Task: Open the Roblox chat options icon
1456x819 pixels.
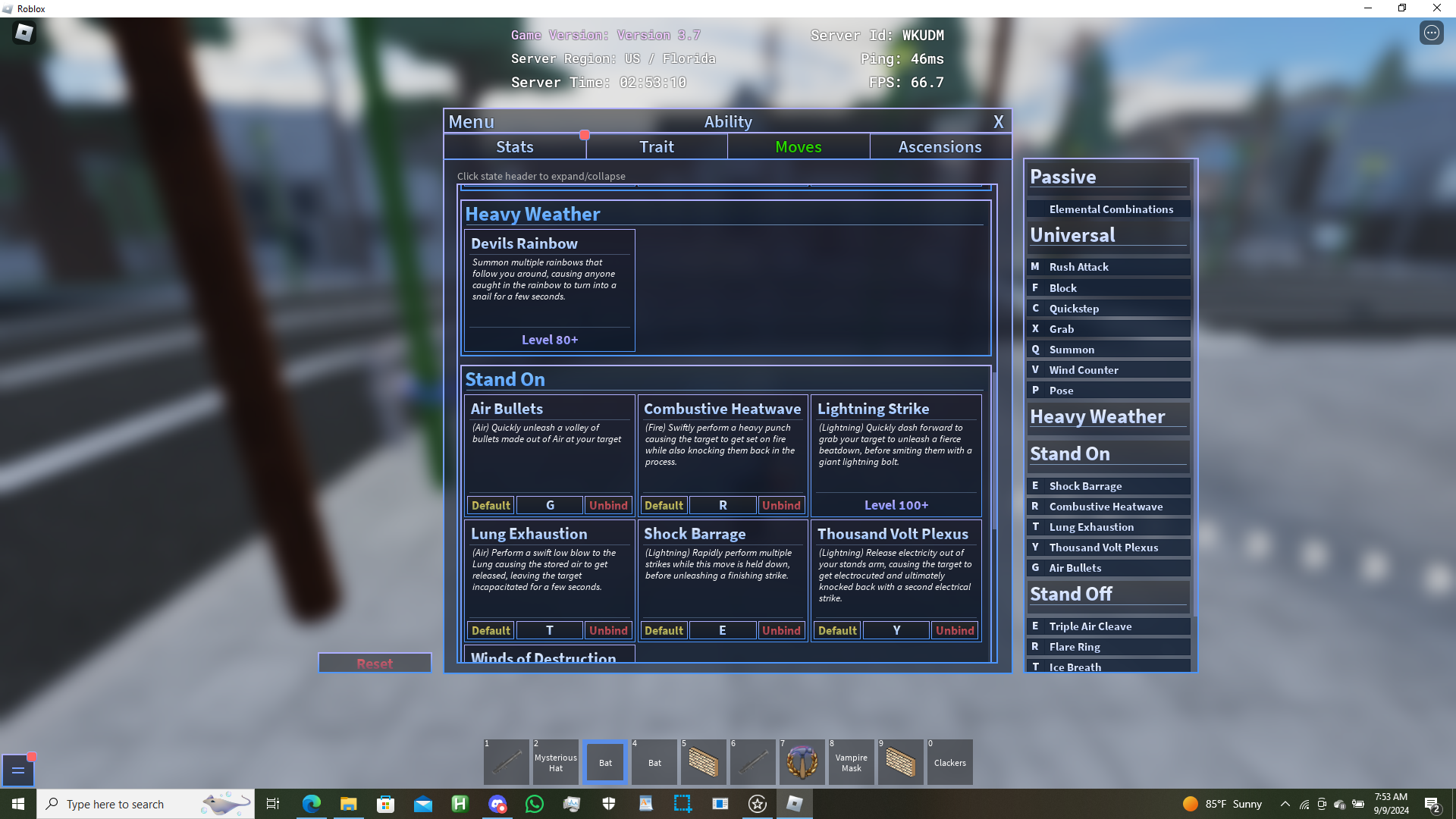Action: (1431, 33)
